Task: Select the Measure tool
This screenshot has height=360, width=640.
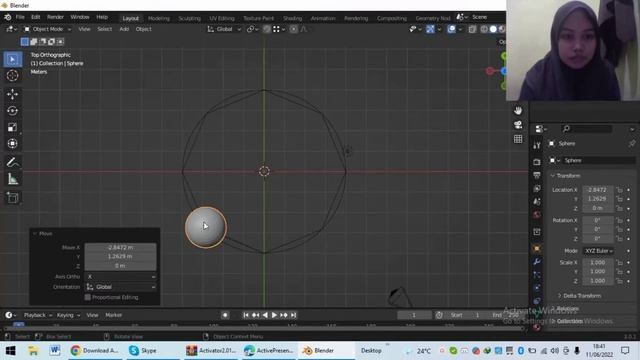Action: pyautogui.click(x=13, y=179)
